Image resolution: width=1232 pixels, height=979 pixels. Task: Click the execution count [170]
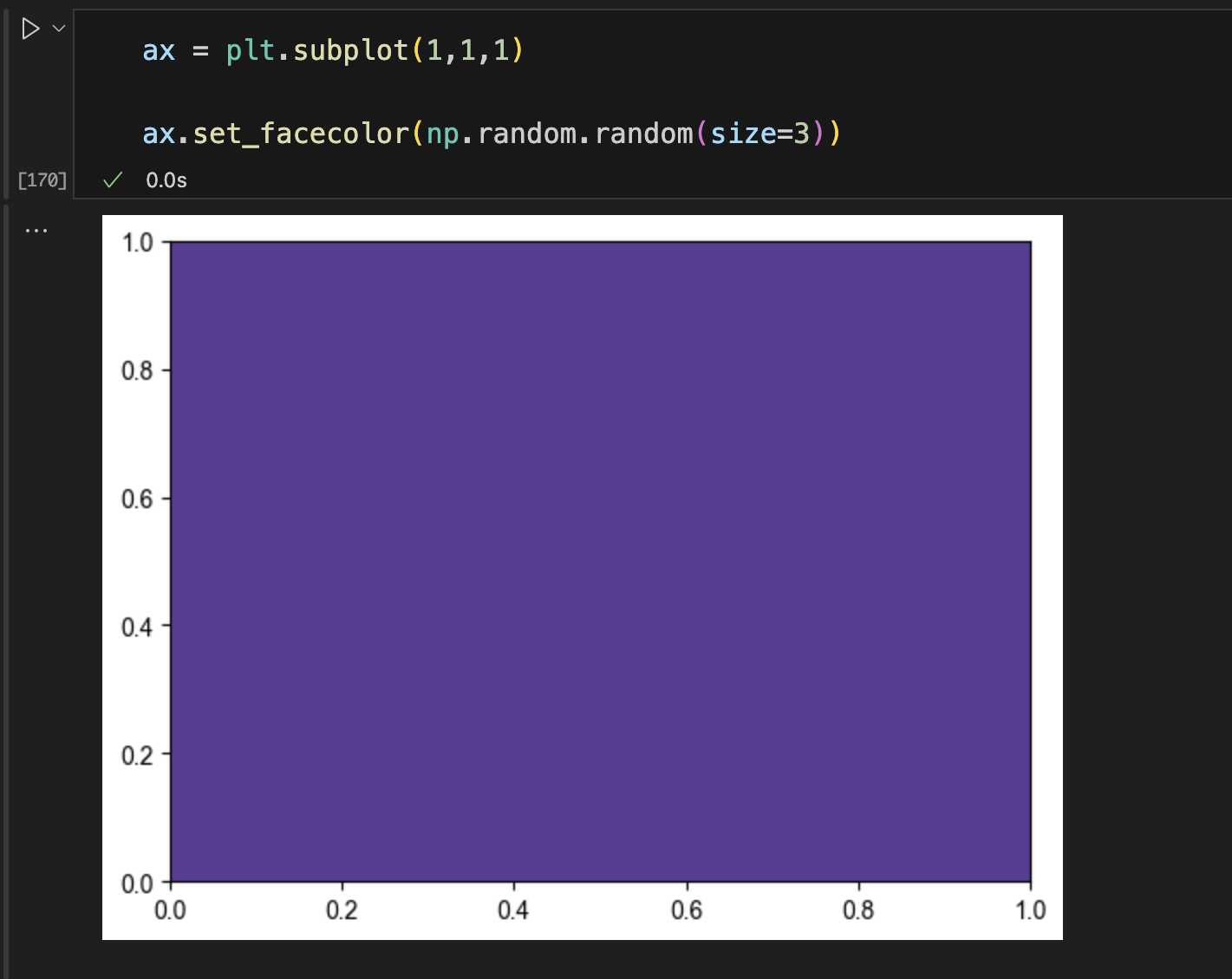[42, 180]
